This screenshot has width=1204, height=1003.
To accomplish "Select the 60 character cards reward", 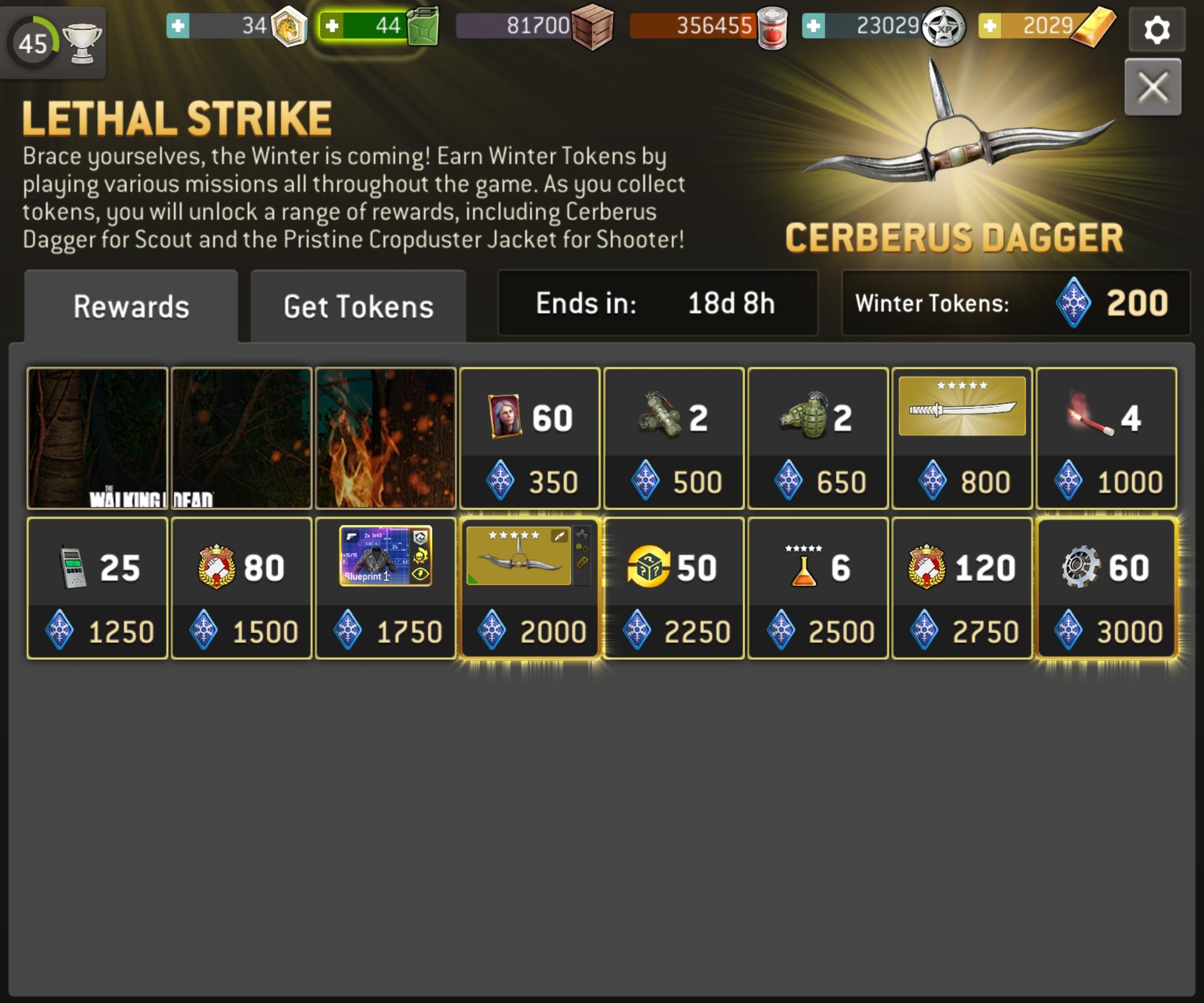I will point(529,438).
